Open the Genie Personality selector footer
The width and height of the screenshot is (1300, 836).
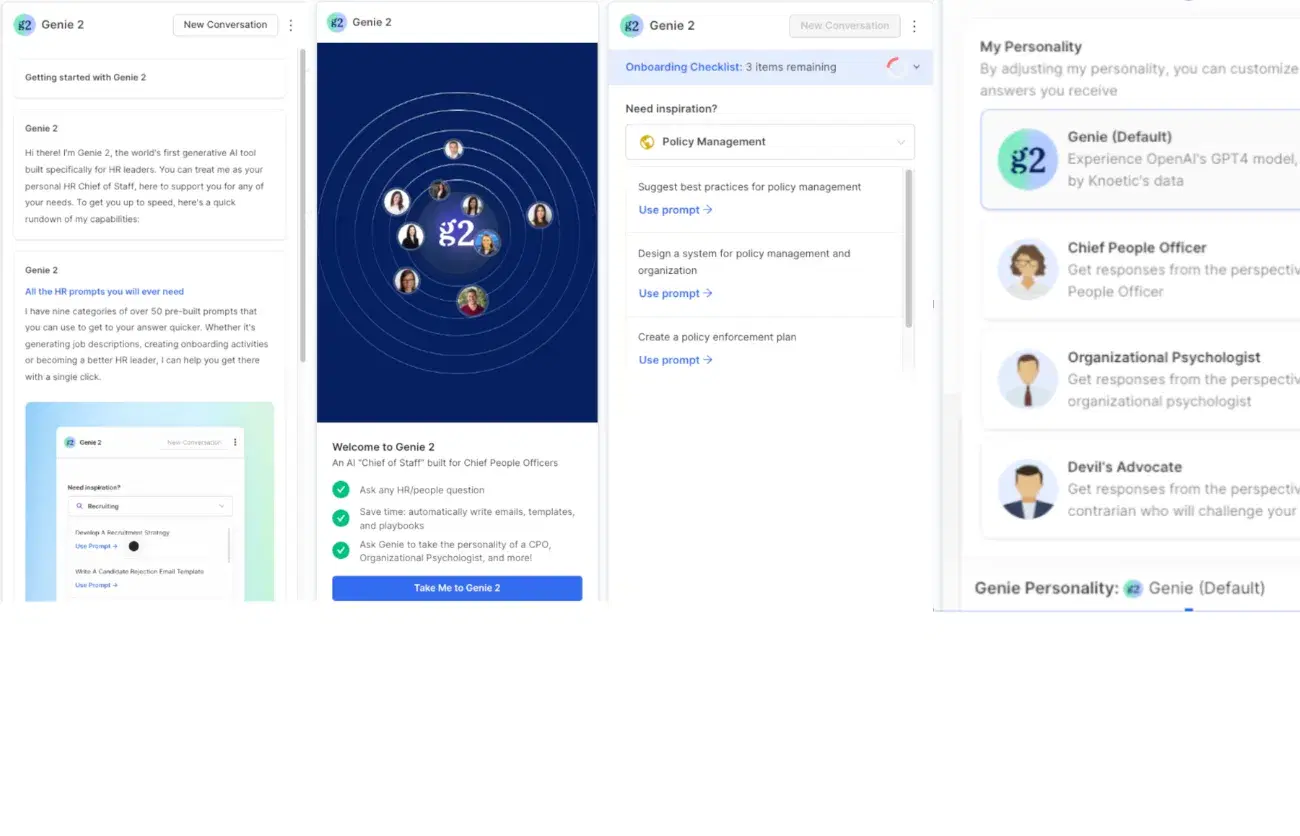(x=1120, y=588)
